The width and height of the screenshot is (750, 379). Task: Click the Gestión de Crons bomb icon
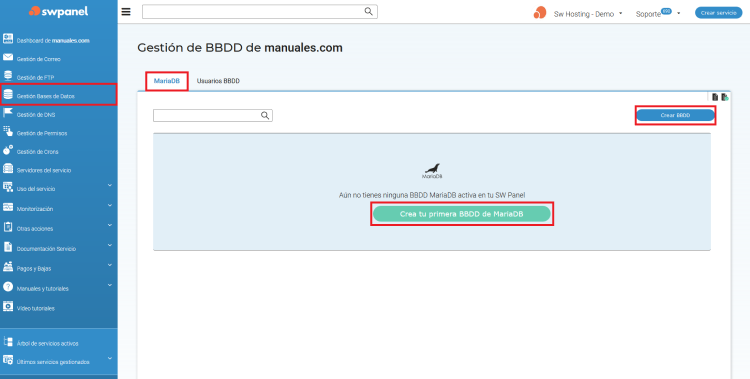[x=8, y=150]
